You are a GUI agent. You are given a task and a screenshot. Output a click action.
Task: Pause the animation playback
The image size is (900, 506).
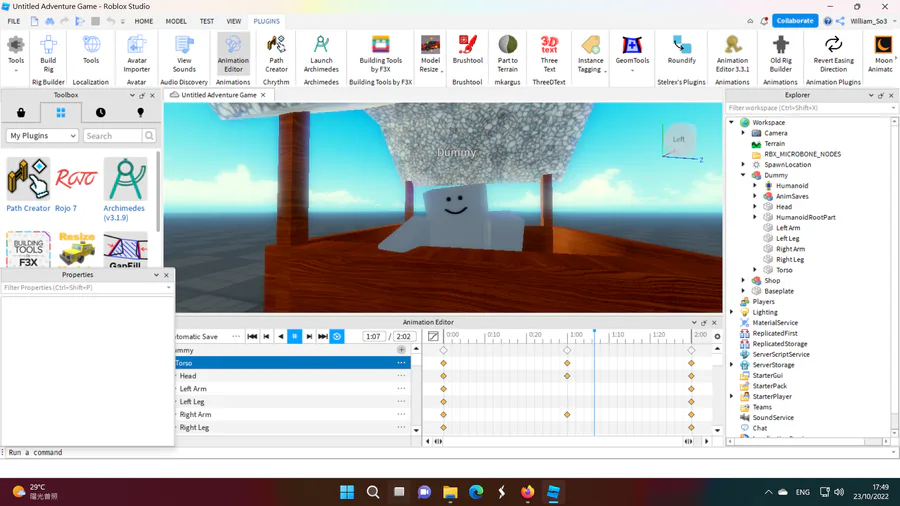(294, 336)
